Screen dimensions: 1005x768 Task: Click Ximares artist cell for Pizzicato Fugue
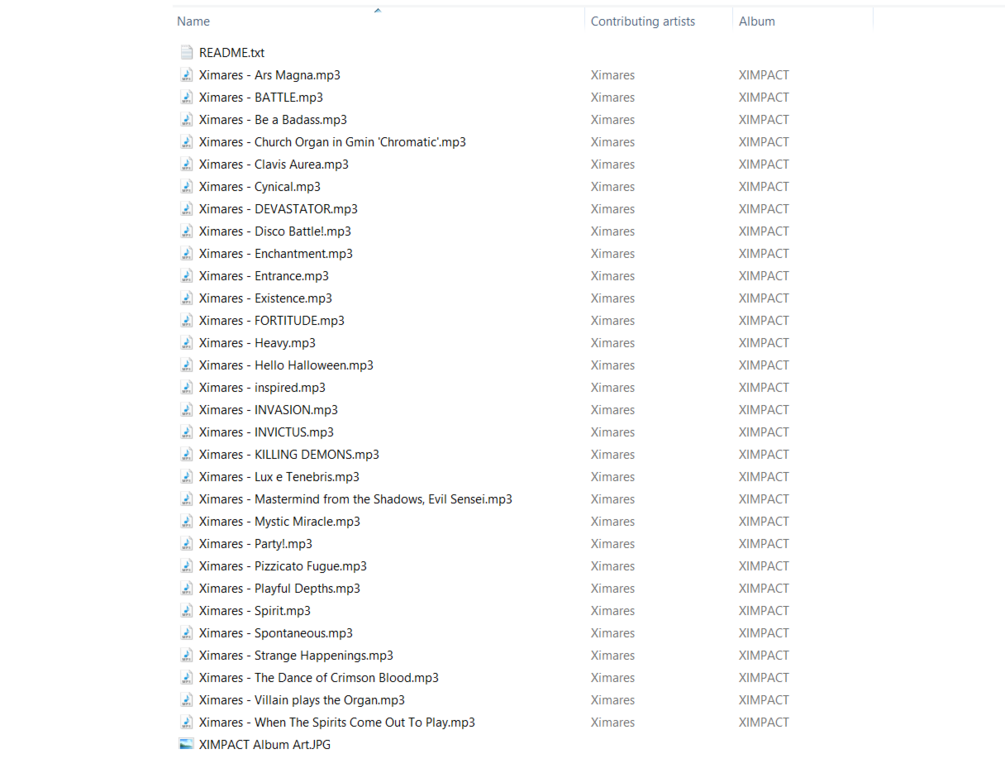[613, 566]
